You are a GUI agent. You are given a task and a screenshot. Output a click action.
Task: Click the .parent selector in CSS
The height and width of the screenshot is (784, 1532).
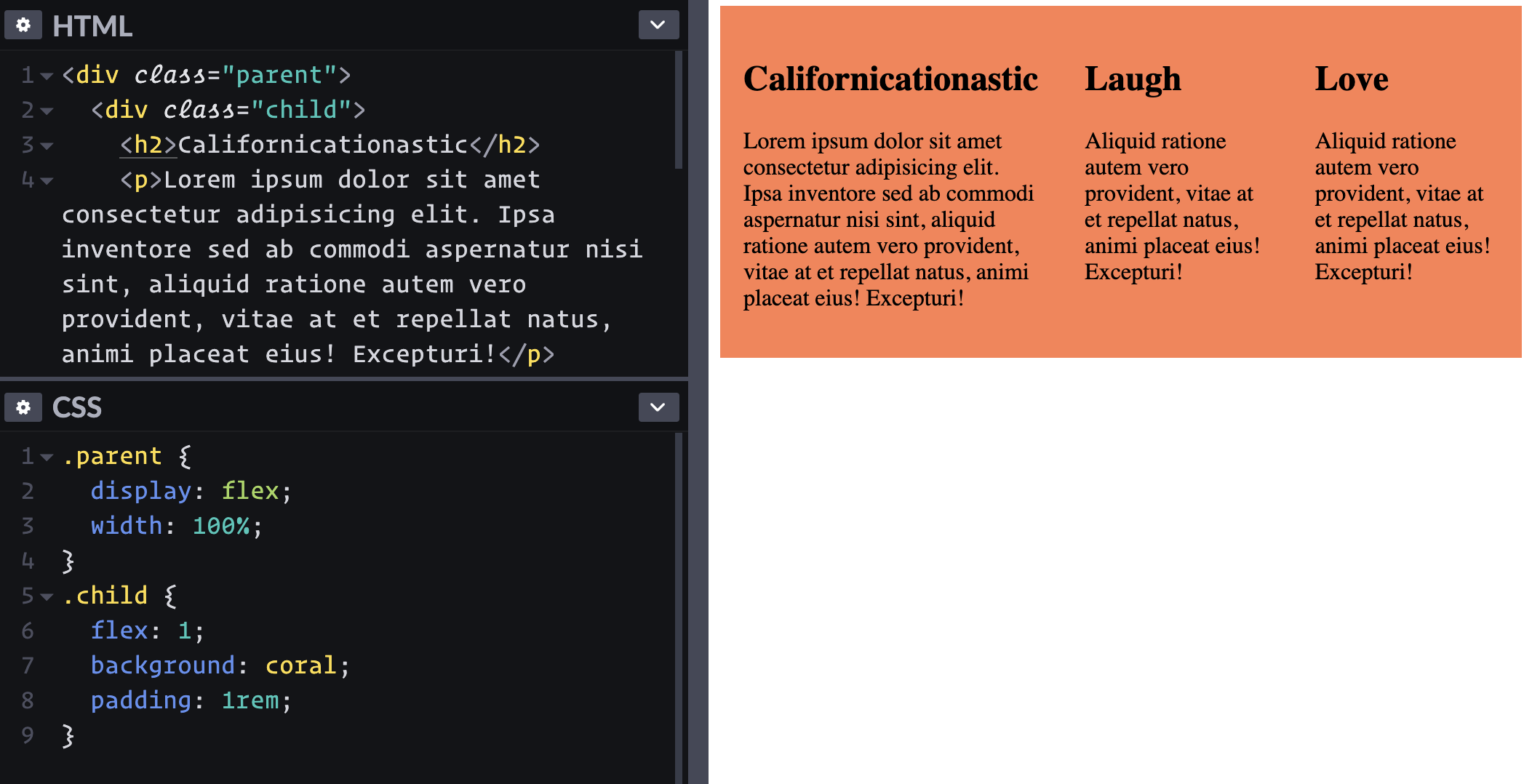(112, 456)
